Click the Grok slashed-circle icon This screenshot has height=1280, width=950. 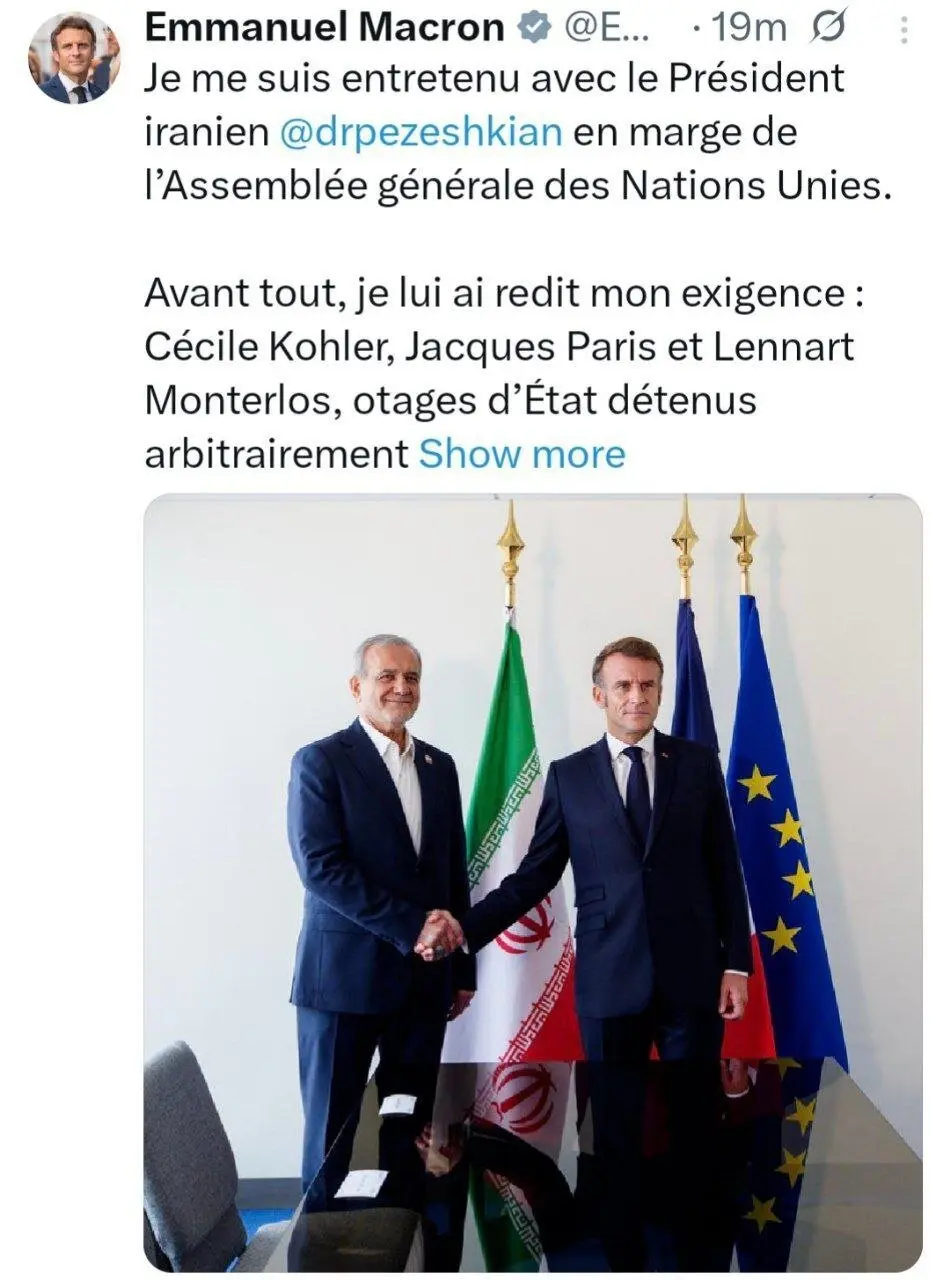[830, 29]
